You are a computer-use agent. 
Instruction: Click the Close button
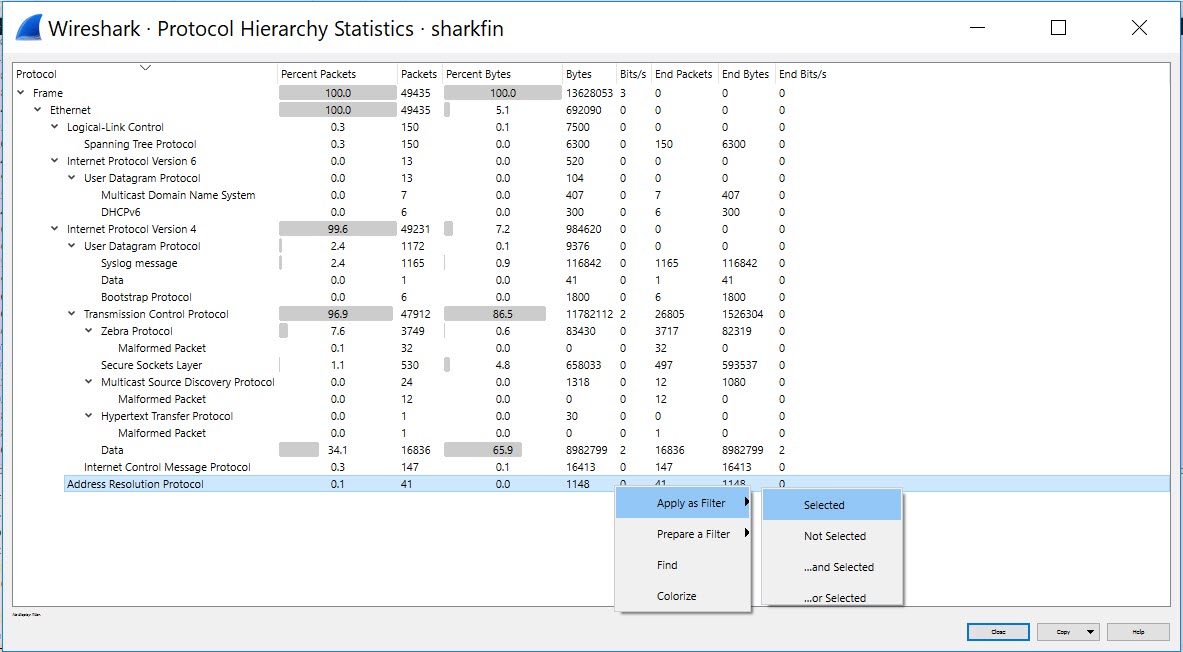[x=997, y=631]
